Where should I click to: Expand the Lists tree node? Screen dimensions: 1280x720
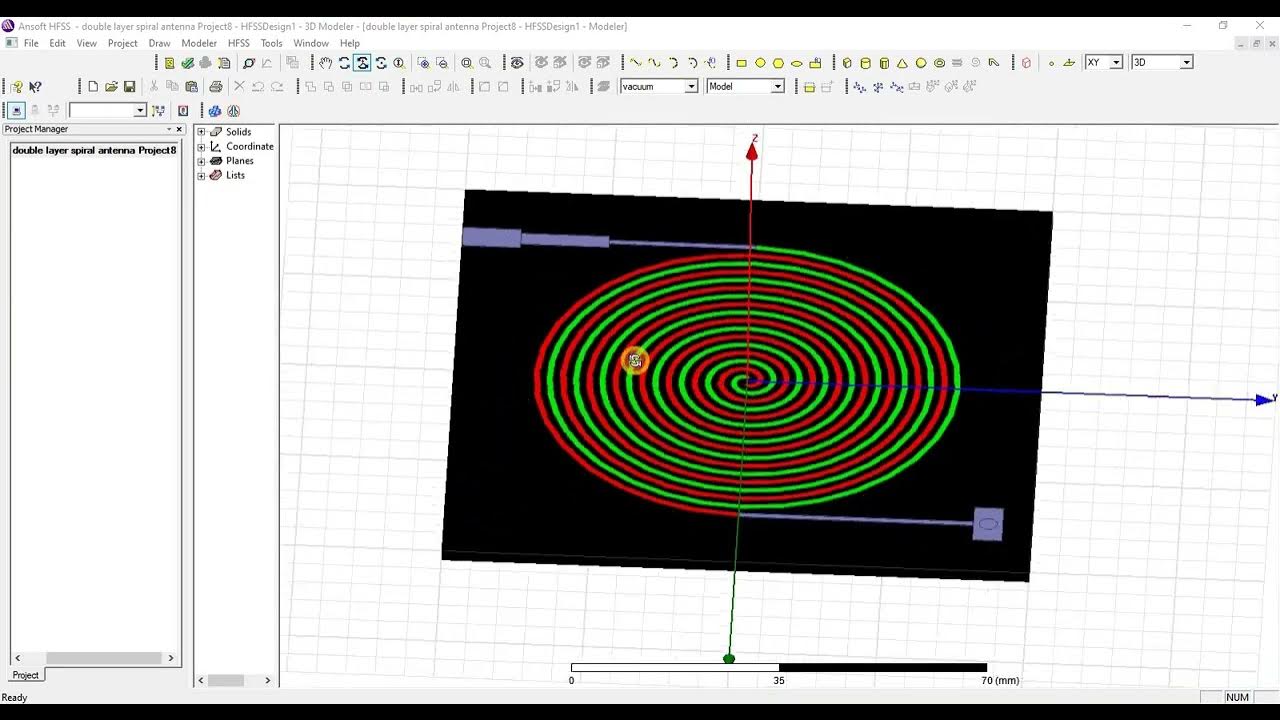coord(201,175)
